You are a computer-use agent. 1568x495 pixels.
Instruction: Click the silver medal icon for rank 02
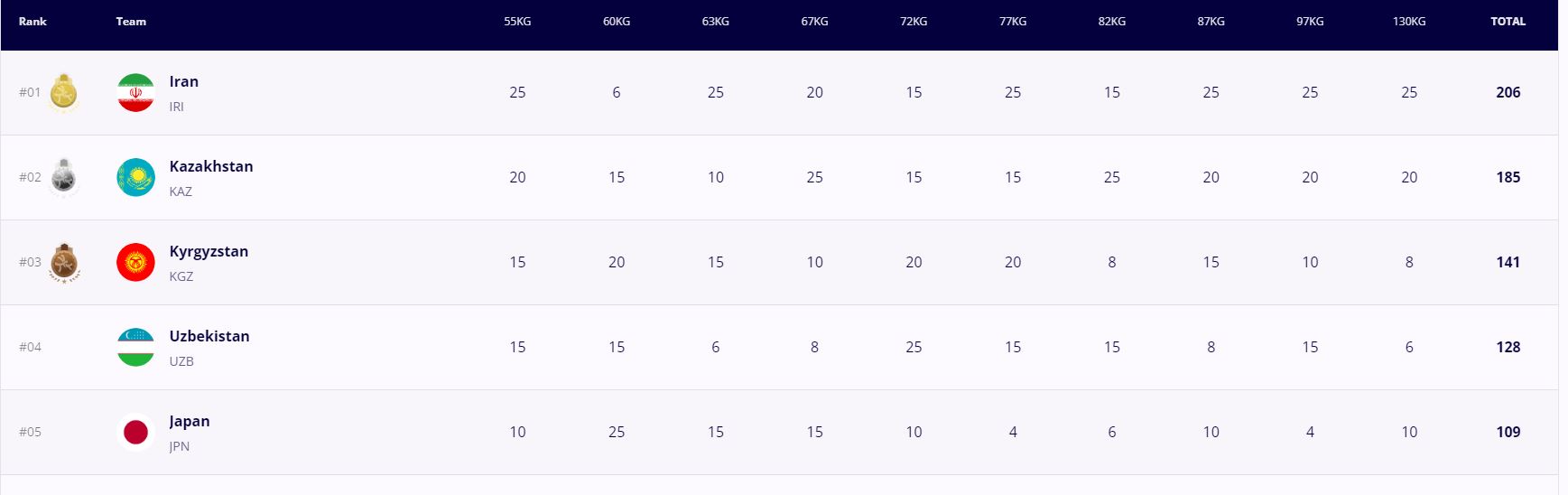pos(63,177)
